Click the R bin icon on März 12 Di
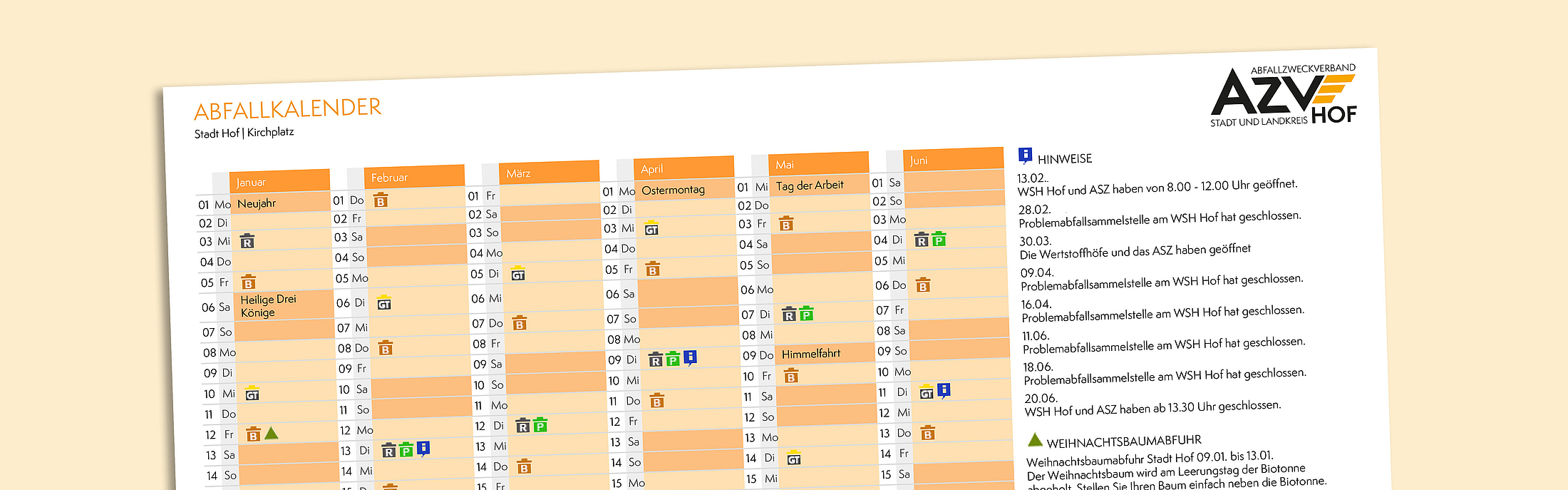This screenshot has width=1568, height=490. [522, 426]
